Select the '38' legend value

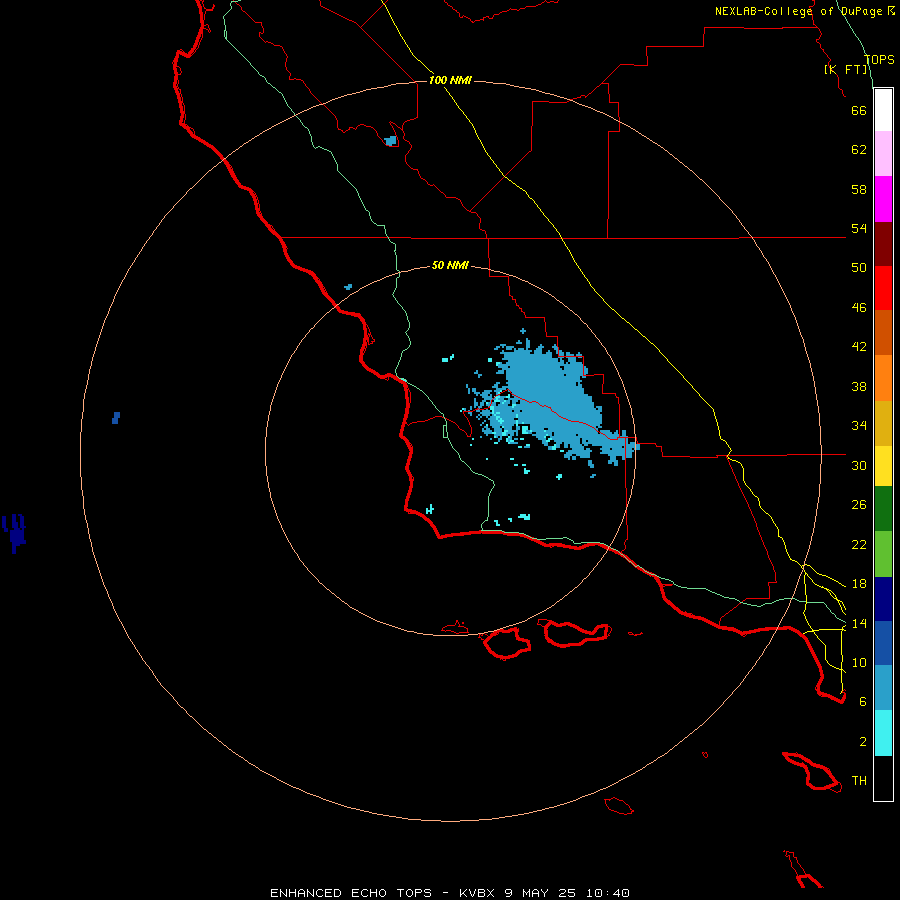(859, 386)
